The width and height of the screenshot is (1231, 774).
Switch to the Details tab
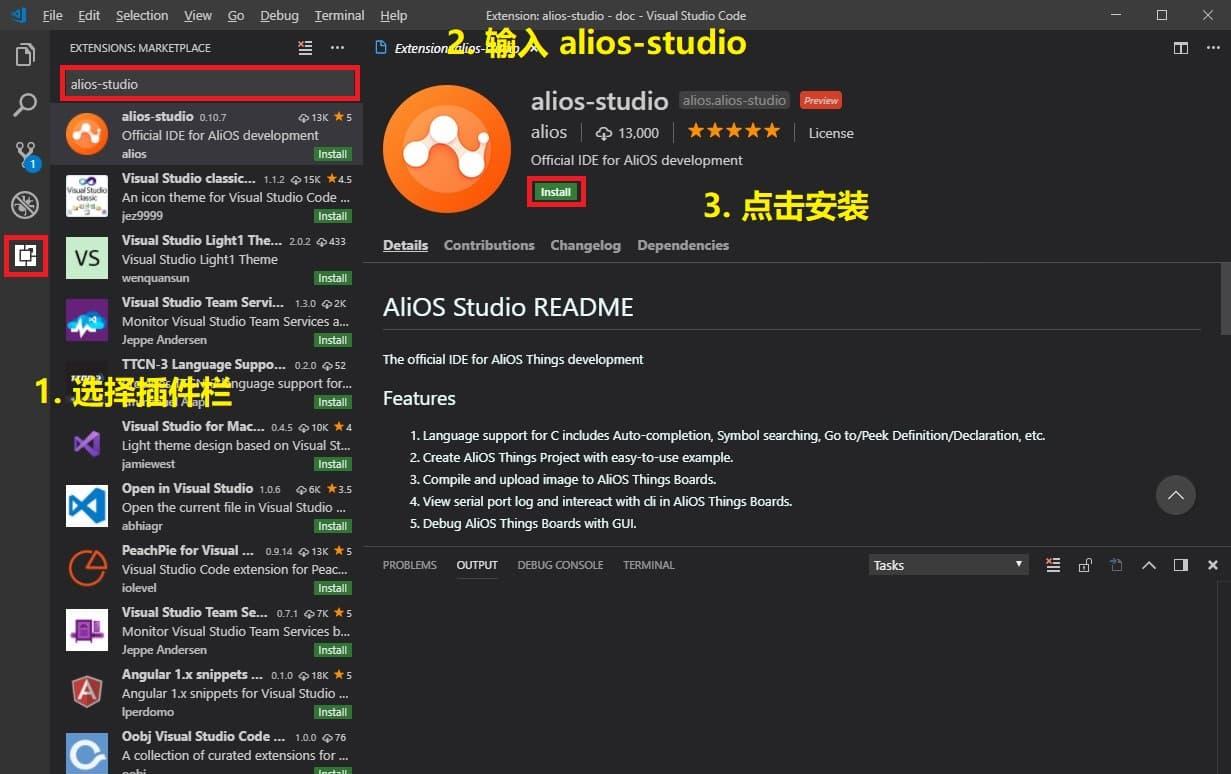point(405,245)
